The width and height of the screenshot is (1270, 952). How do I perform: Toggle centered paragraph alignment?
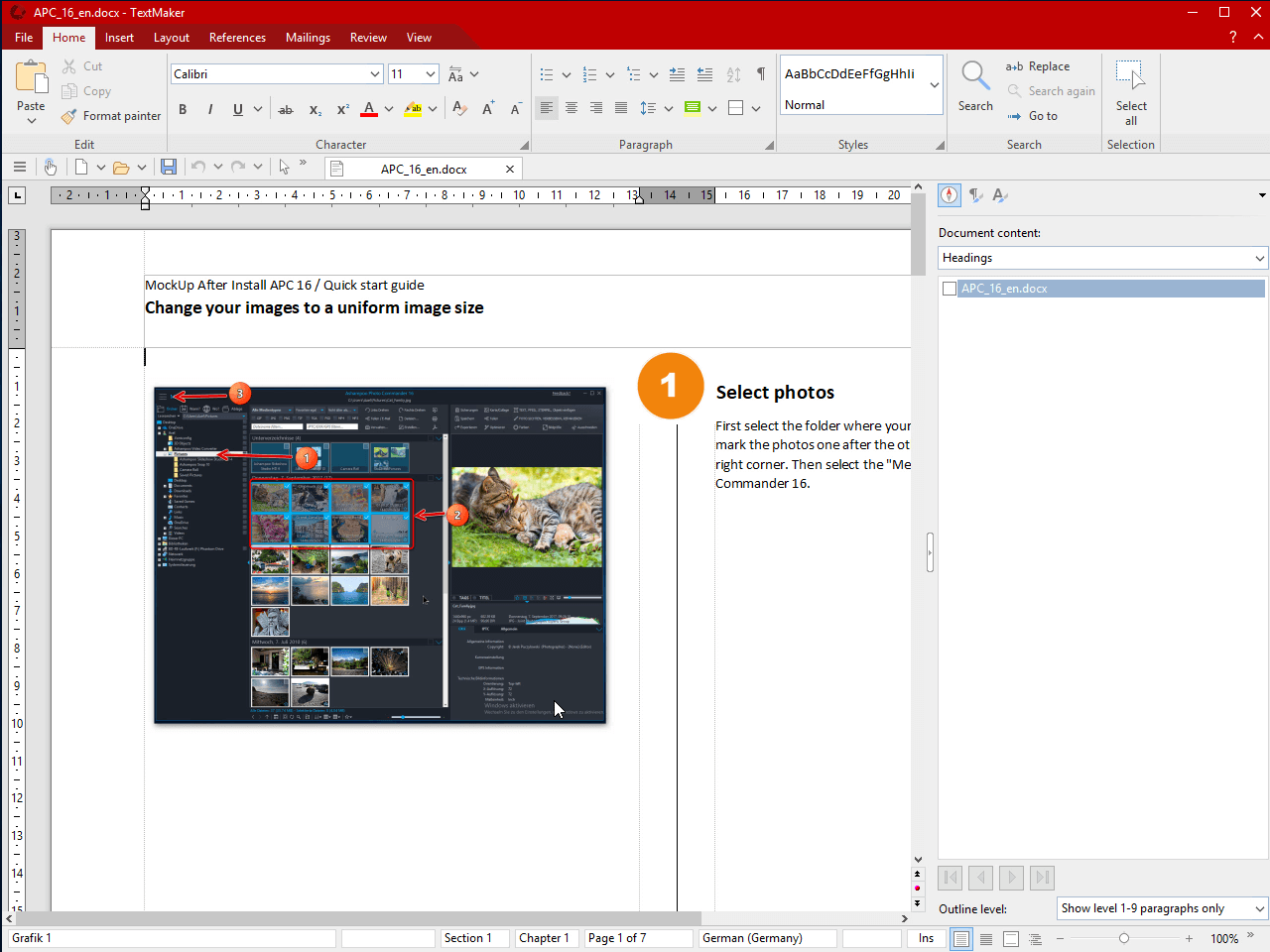point(571,108)
